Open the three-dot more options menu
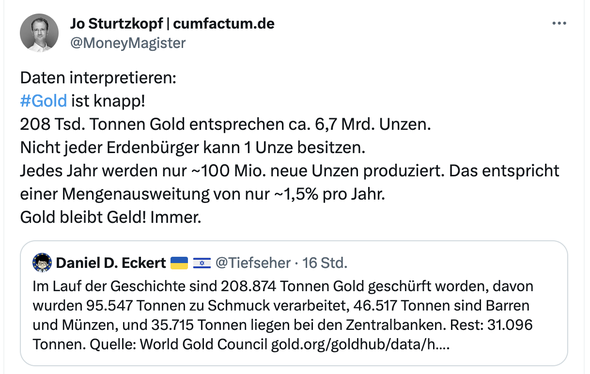The height and width of the screenshot is (374, 590). [559, 23]
